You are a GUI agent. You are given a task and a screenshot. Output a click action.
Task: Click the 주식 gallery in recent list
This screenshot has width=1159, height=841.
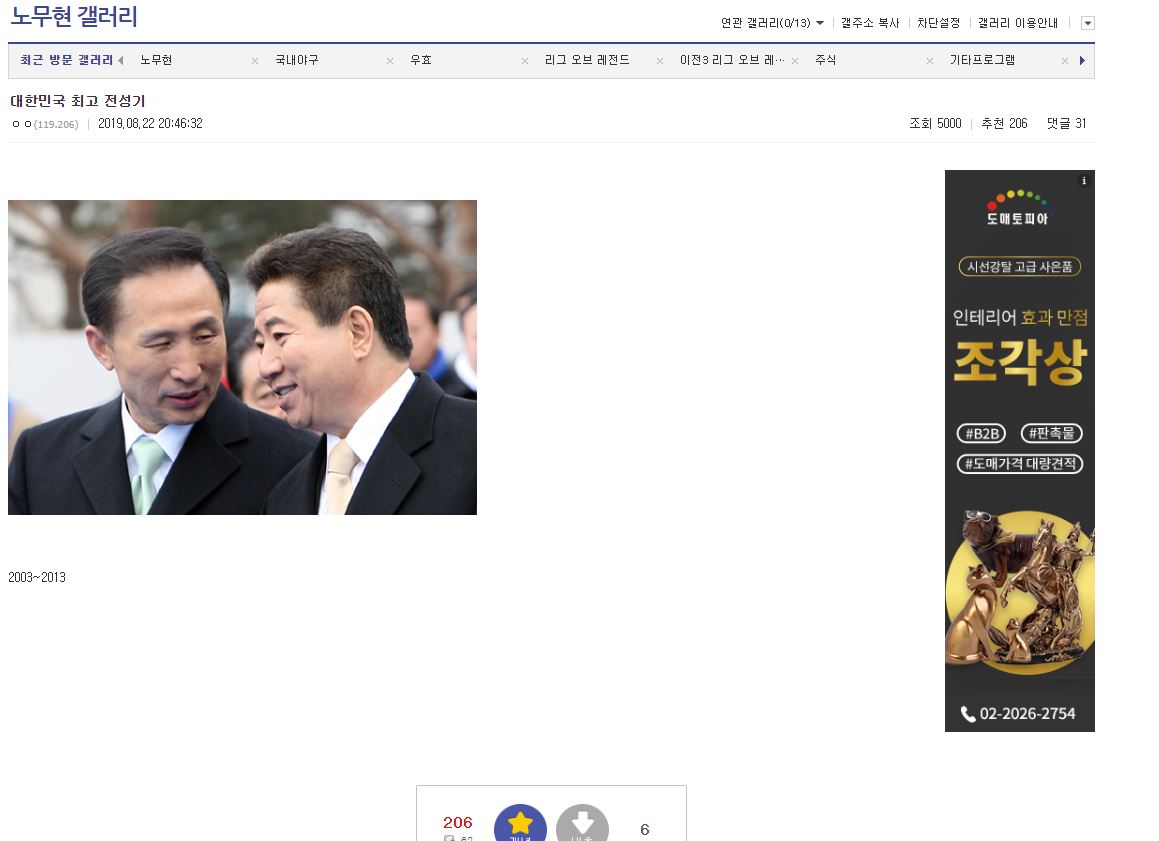tap(825, 61)
